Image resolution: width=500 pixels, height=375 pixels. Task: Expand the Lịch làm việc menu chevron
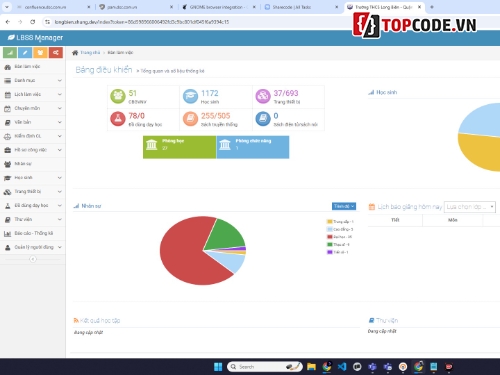pos(60,94)
